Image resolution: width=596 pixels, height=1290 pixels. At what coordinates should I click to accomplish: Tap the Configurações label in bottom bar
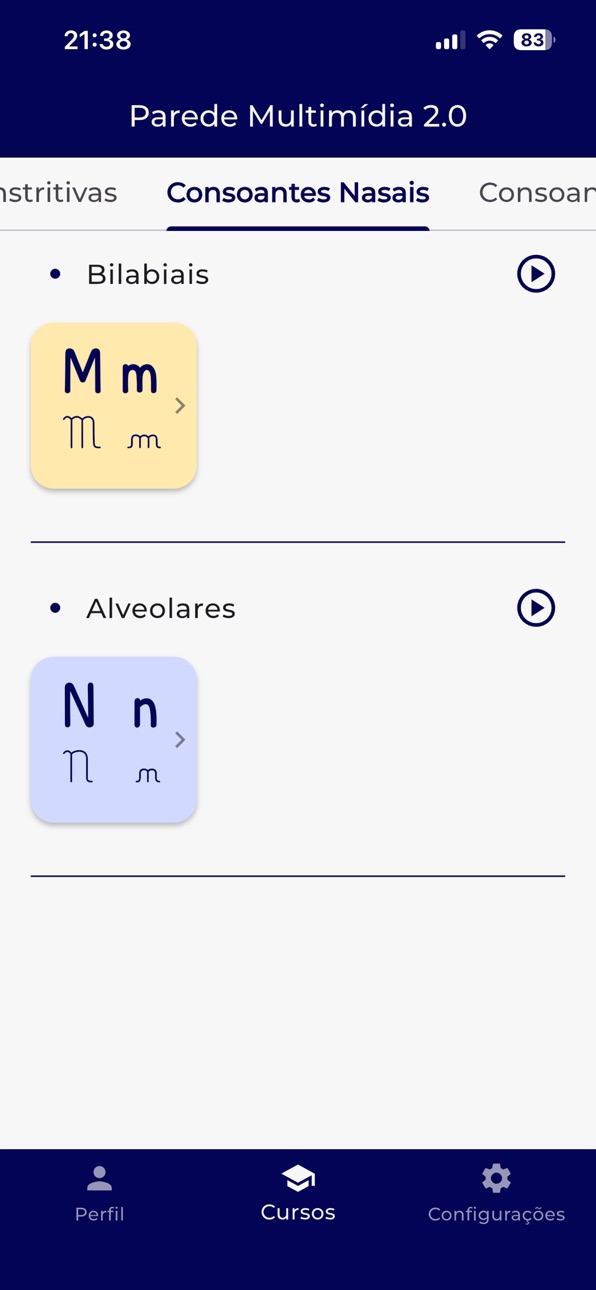point(496,1214)
